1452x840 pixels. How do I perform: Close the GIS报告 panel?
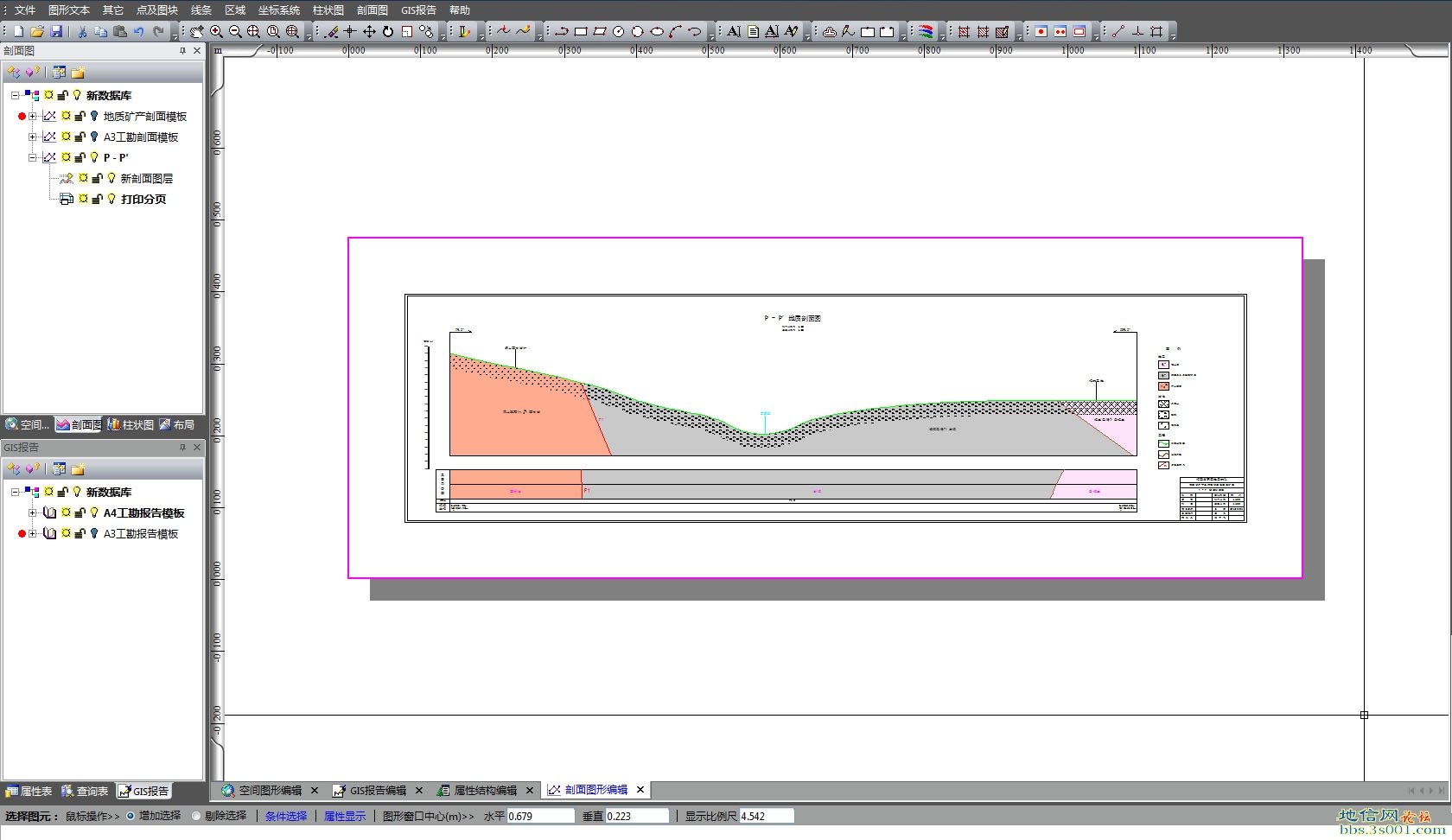point(197,448)
